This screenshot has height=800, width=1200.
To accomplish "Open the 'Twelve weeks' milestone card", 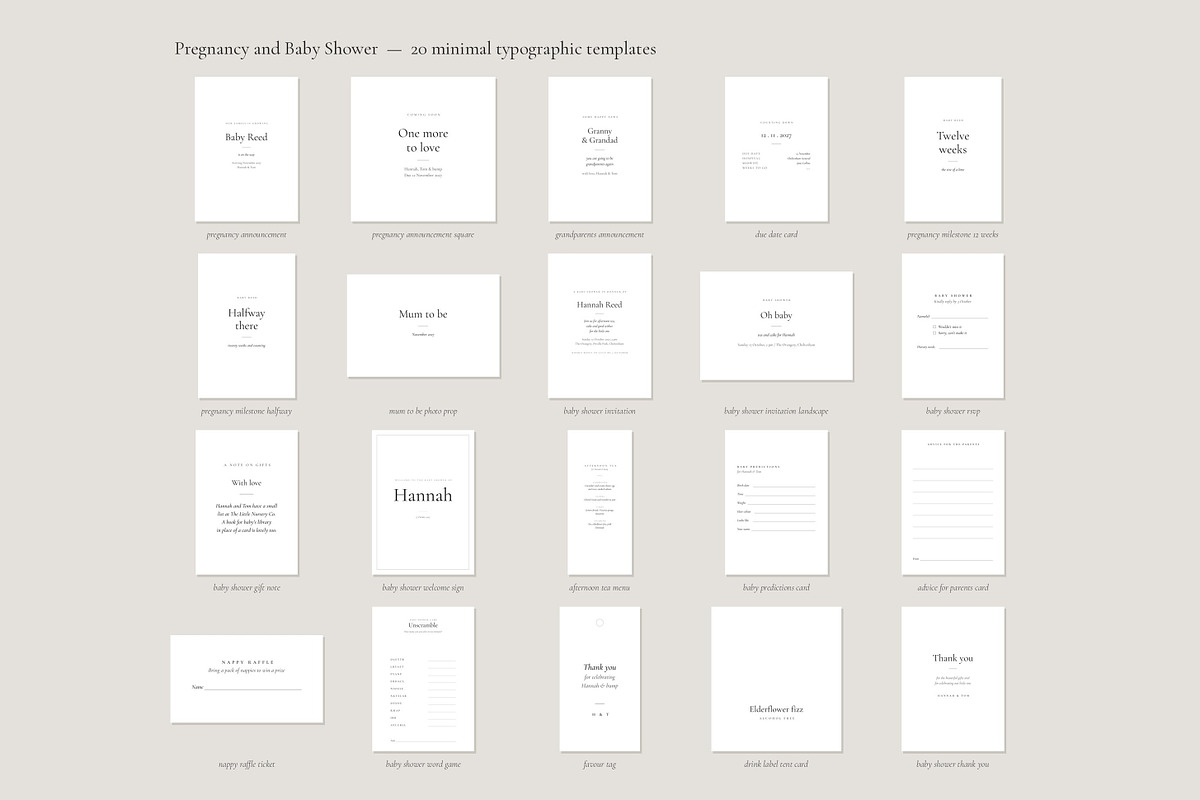I will (x=953, y=149).
